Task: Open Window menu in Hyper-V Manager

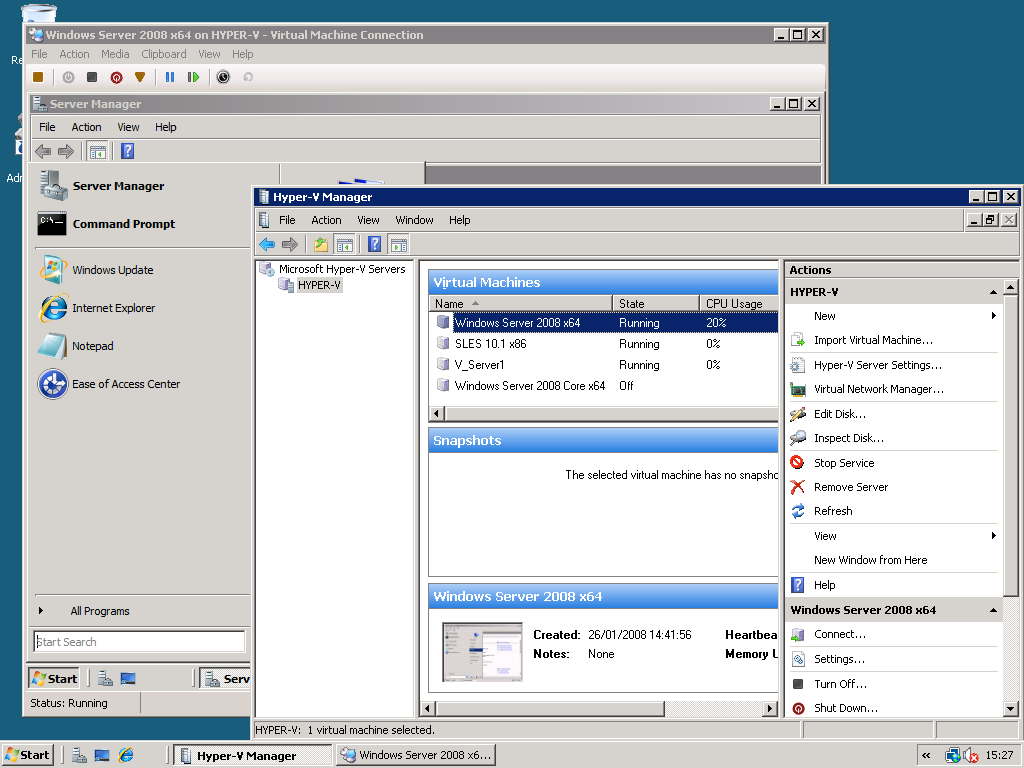Action: click(x=414, y=220)
